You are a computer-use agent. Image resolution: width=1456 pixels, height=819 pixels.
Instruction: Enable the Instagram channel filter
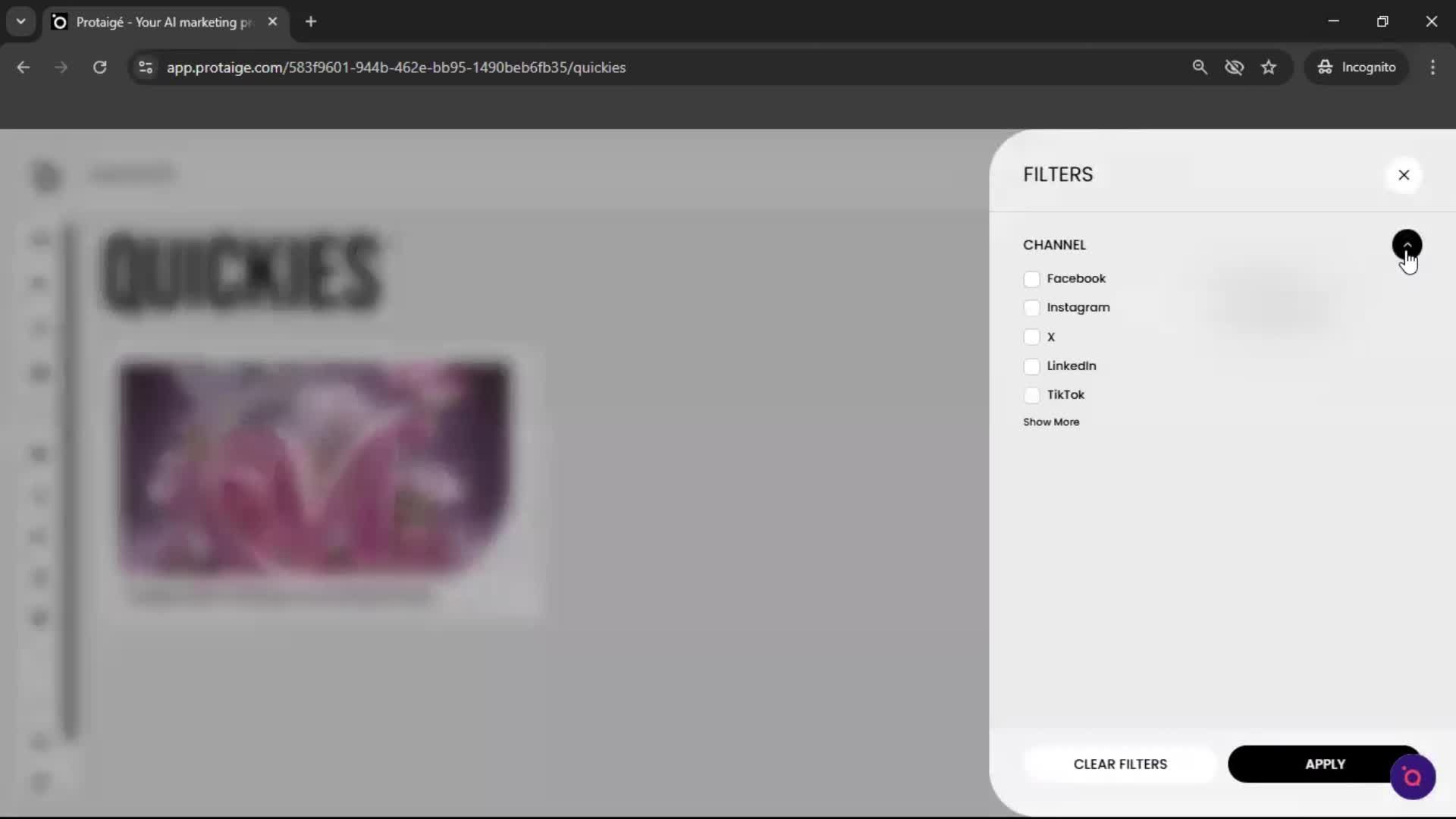pos(1033,308)
